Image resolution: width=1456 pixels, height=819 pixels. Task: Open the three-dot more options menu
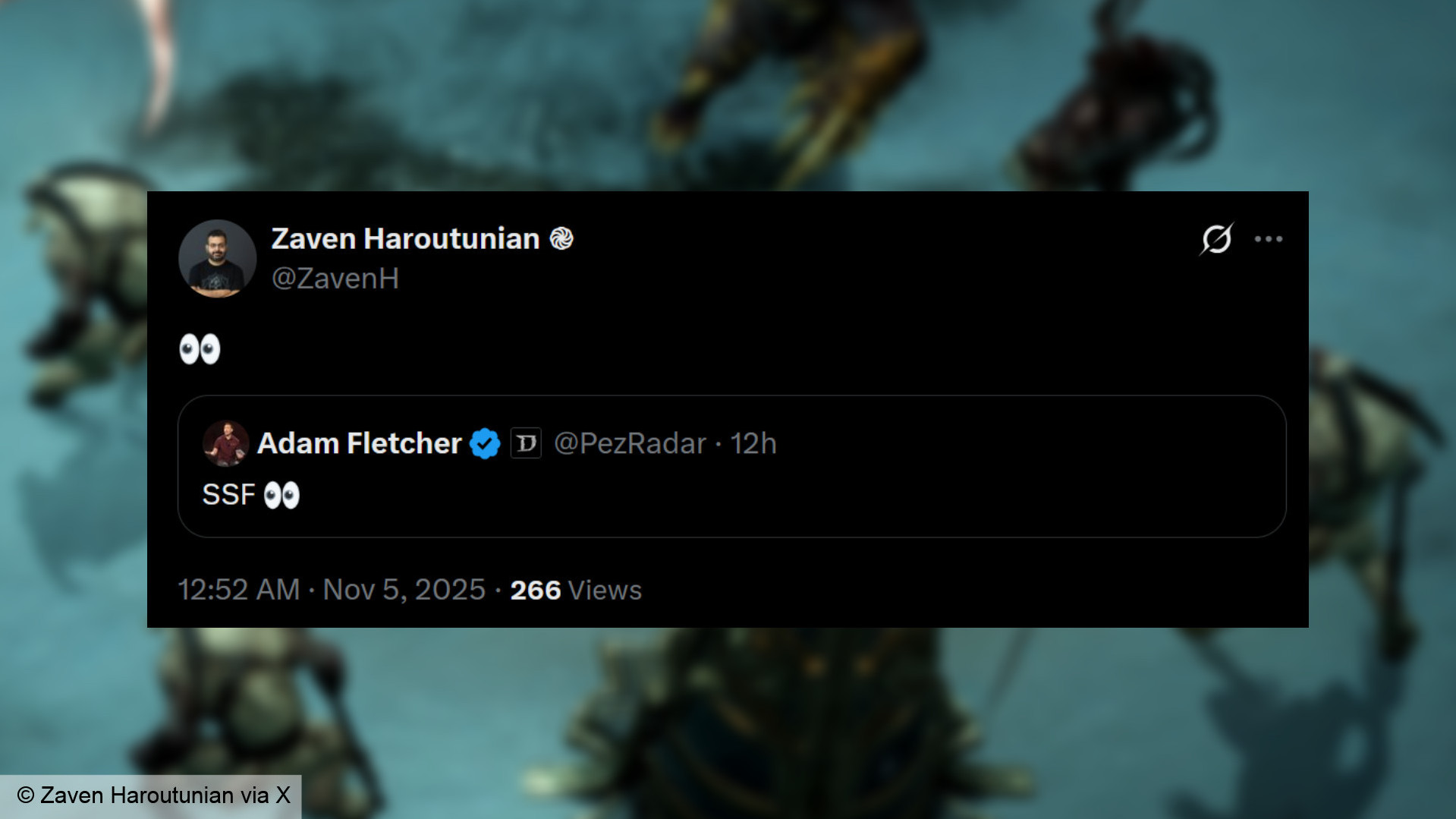click(1268, 239)
